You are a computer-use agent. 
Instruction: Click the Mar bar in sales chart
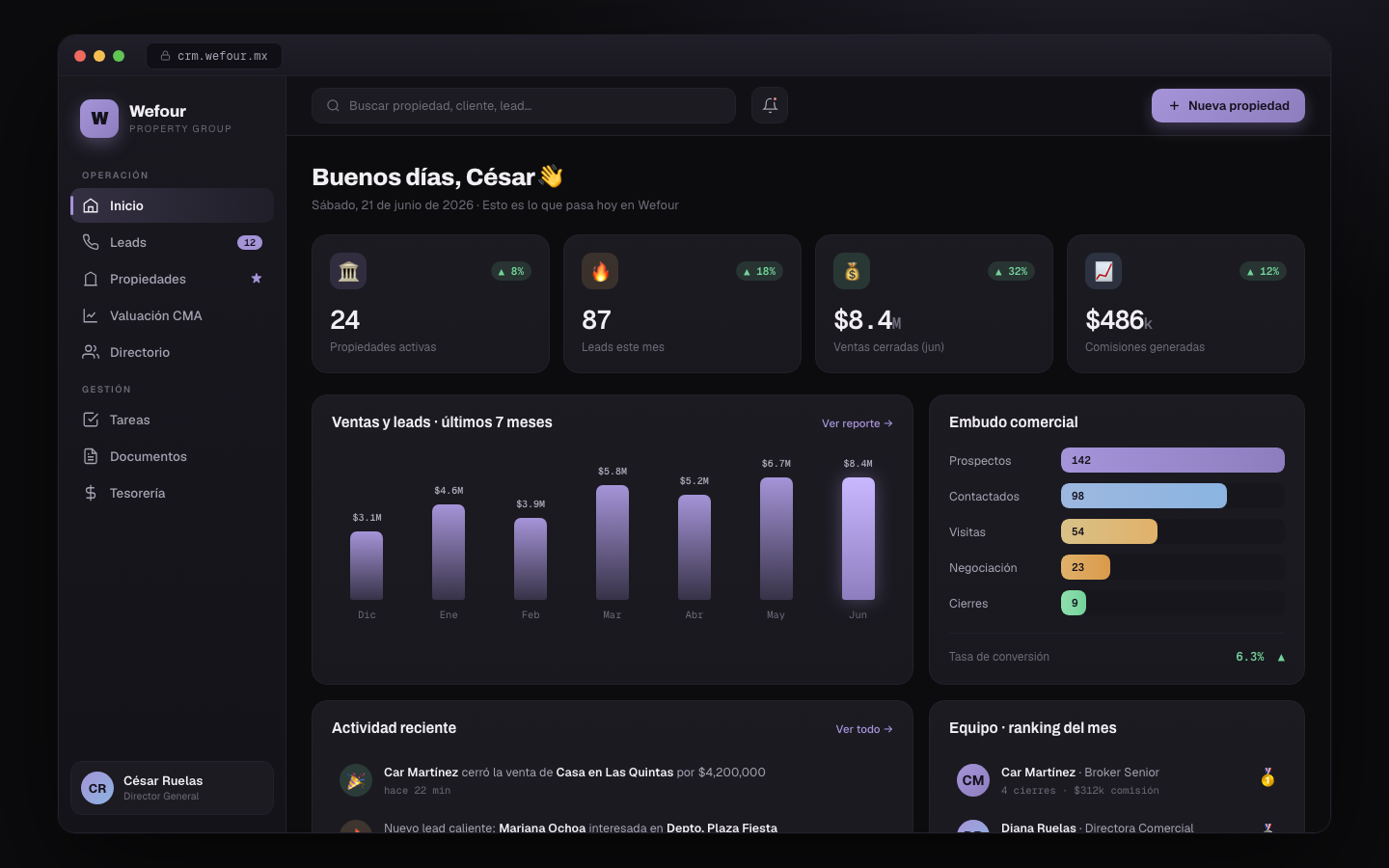(613, 542)
